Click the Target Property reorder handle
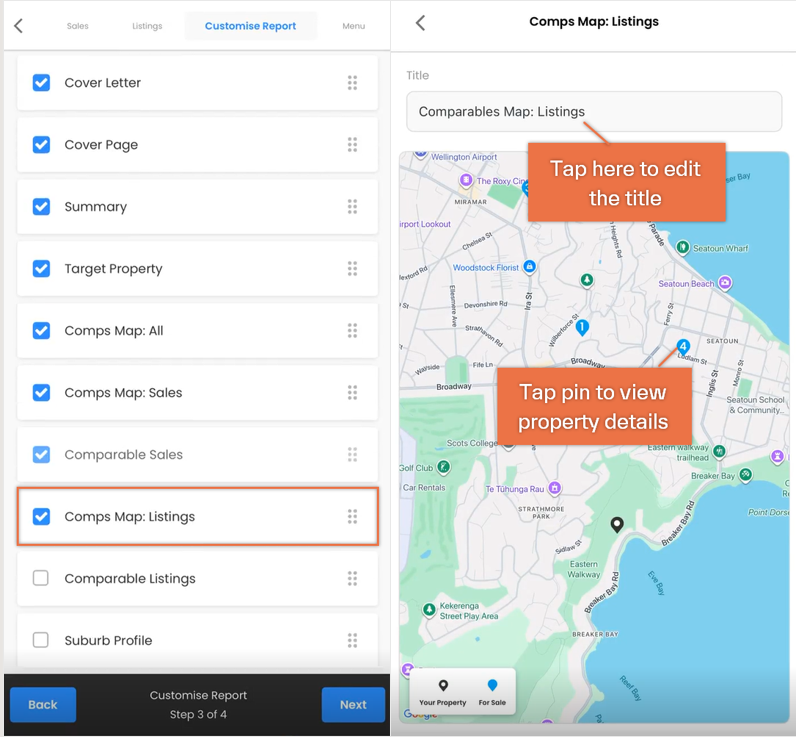 (x=352, y=269)
